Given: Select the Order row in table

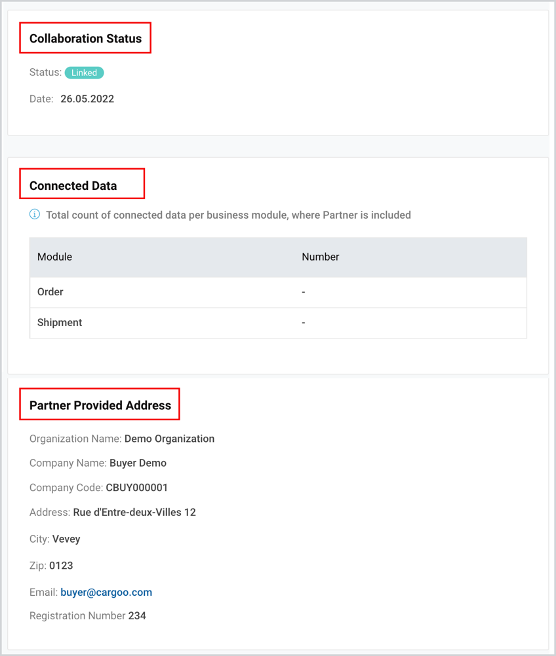Looking at the screenshot, I should pos(278,292).
